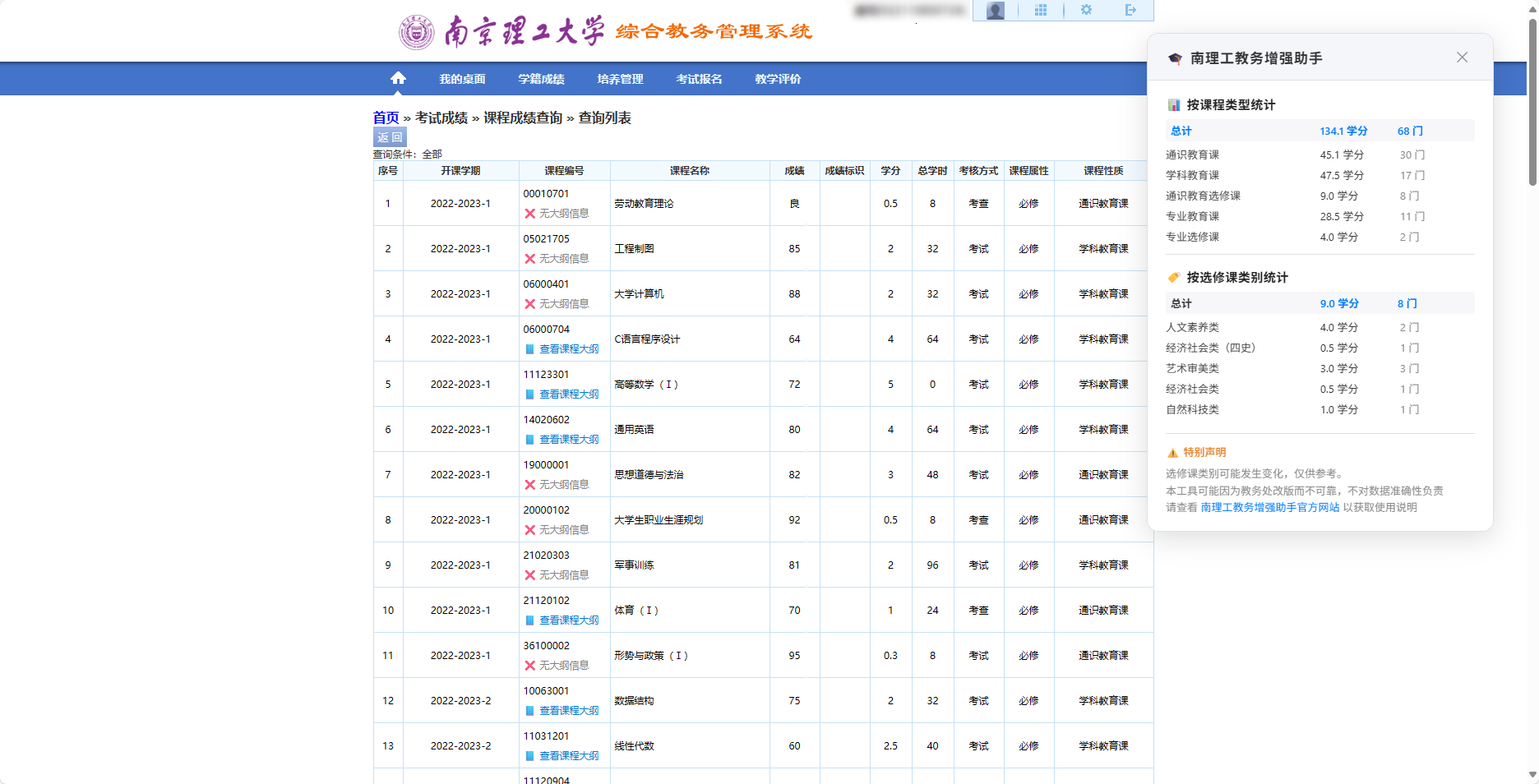This screenshot has height=784, width=1539.
Task: Click the apps grid icon in the header
Action: (x=1041, y=11)
